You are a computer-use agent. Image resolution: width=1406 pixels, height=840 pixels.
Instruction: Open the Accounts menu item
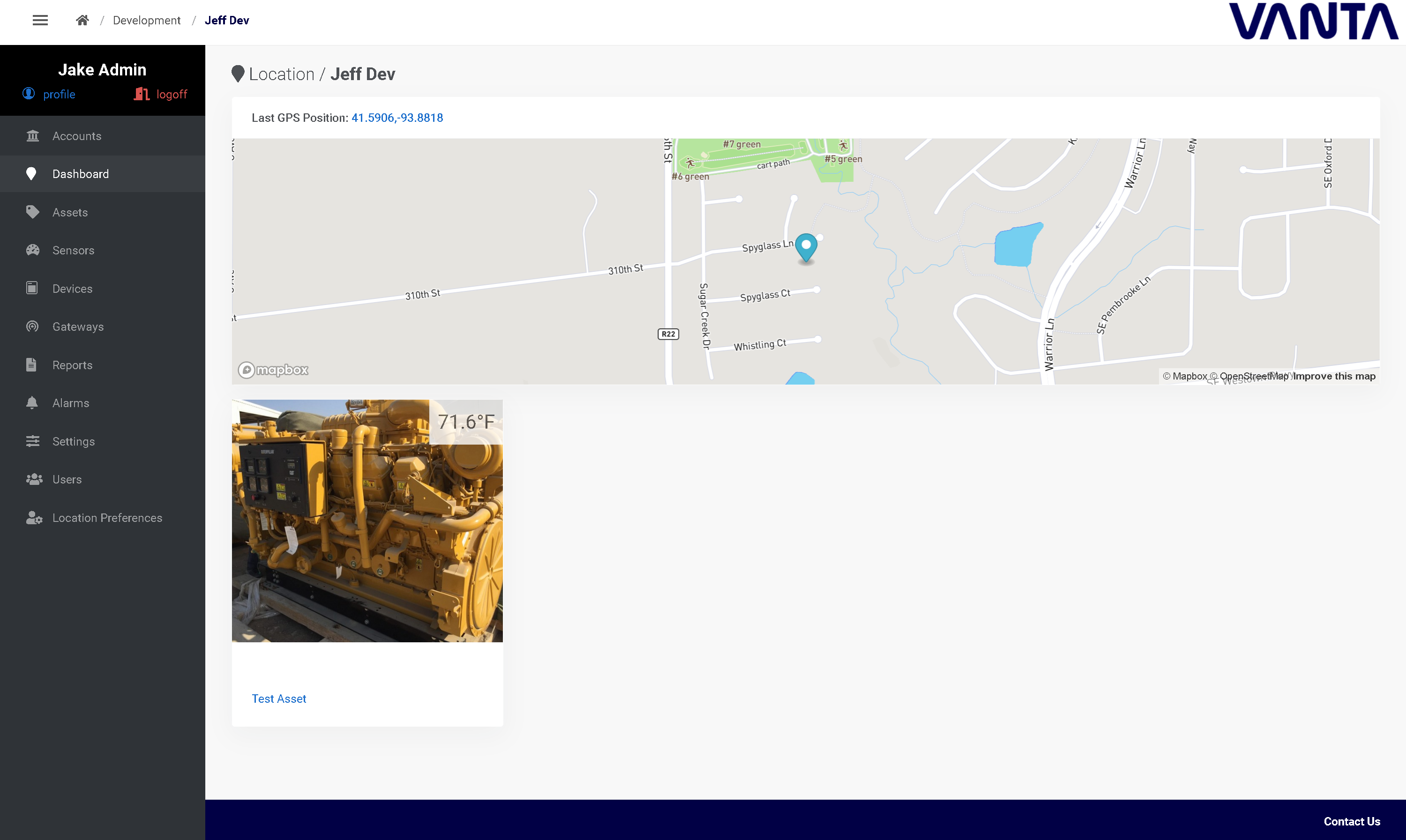77,136
